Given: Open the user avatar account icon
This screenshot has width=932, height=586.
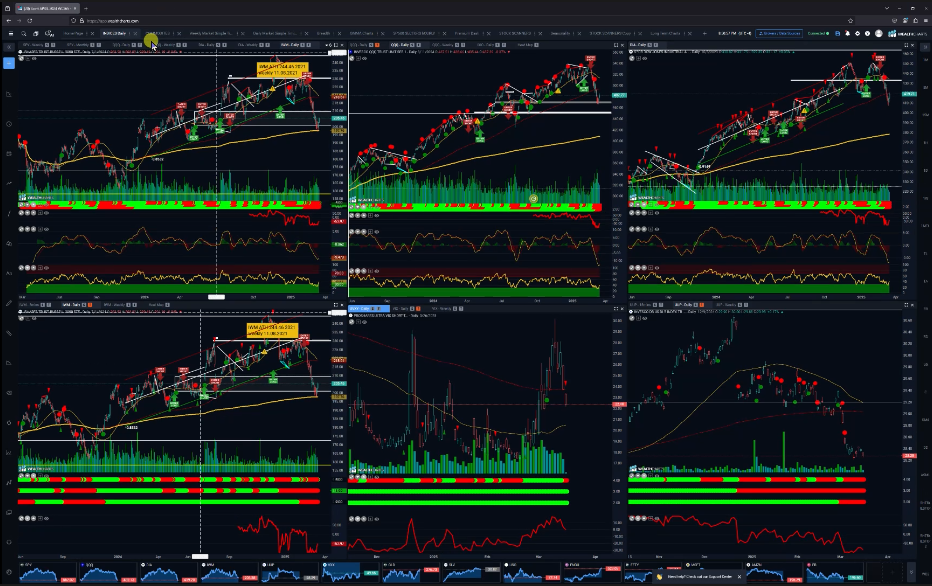Looking at the screenshot, I should click(879, 33).
